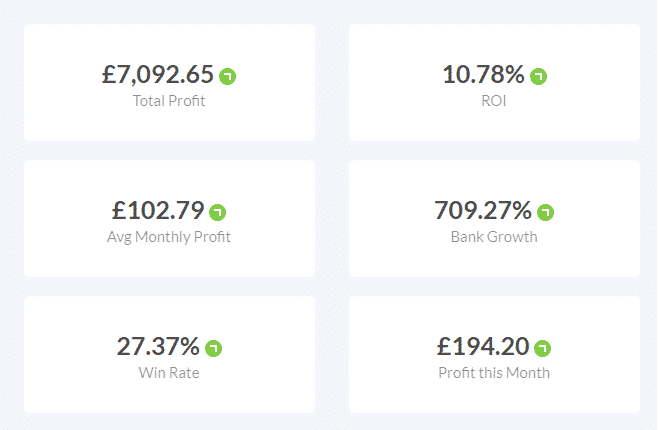The height and width of the screenshot is (430, 659).
Task: Select the green arrow icon beside £194.20
Action: click(542, 348)
